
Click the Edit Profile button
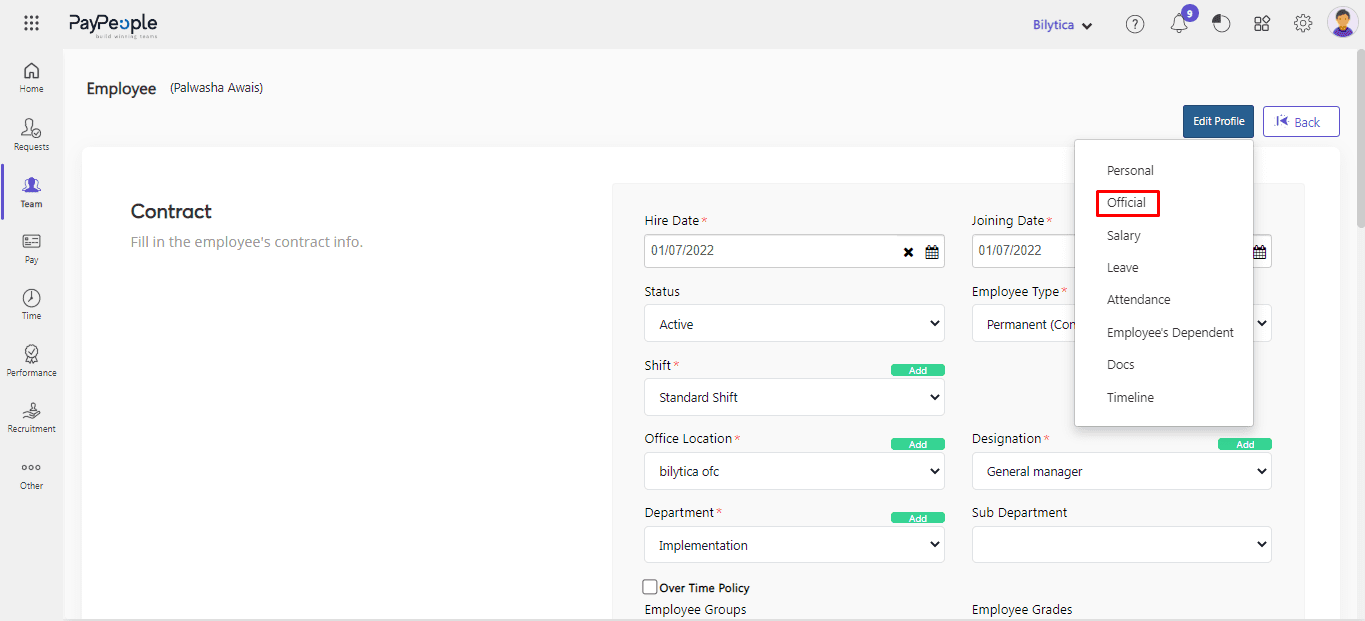(1217, 122)
